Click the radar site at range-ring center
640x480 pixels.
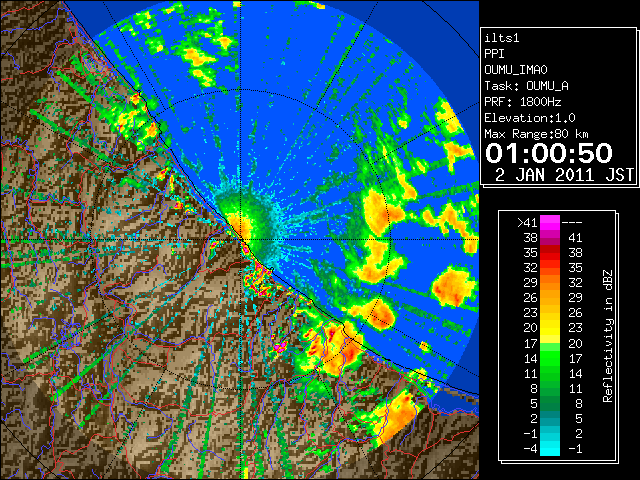(x=241, y=239)
